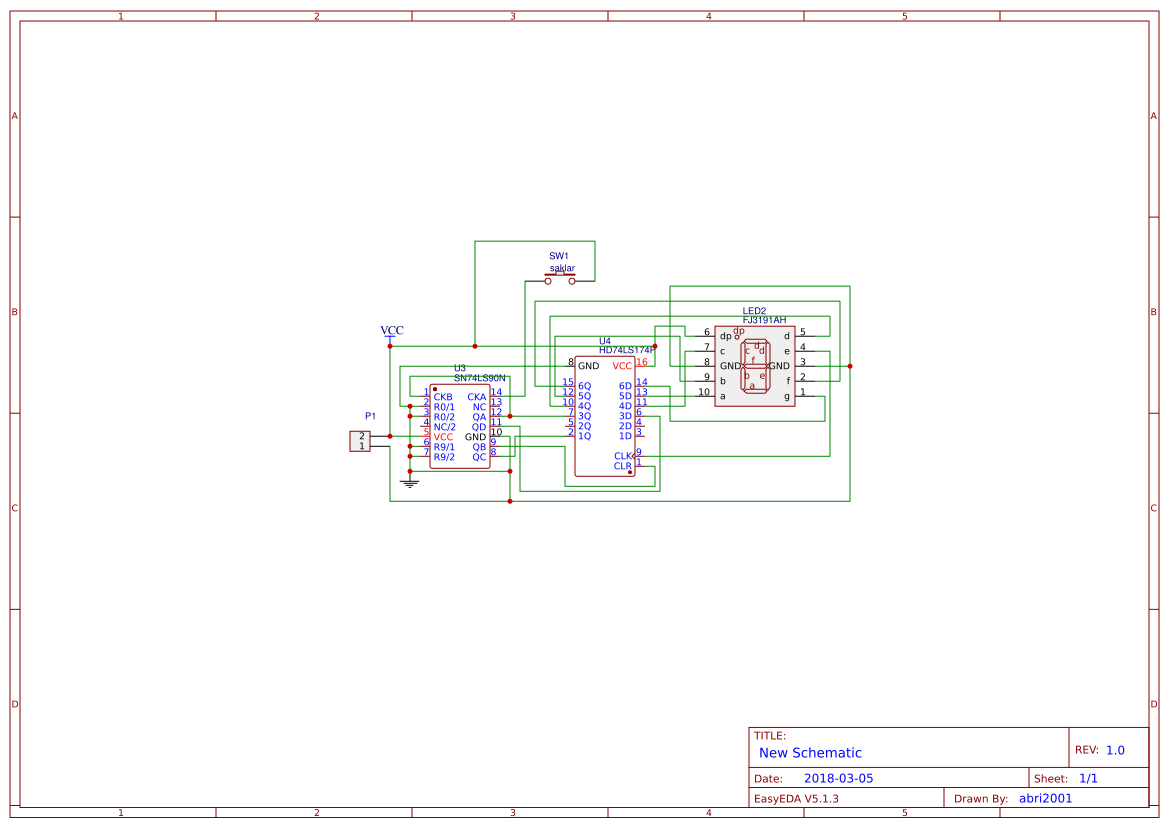The height and width of the screenshot is (828, 1169).
Task: Click the sheet value "1/1"
Action: pyautogui.click(x=1088, y=778)
